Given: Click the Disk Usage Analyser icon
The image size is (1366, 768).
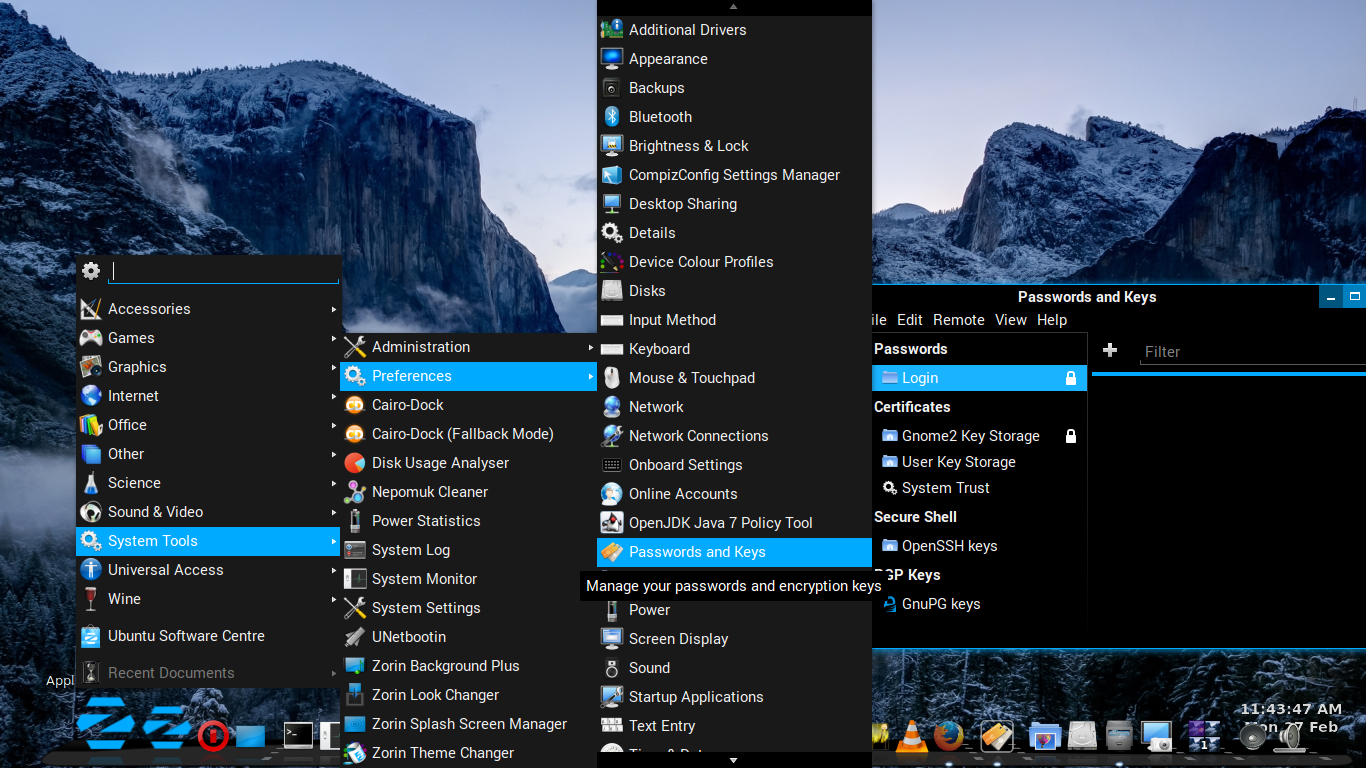Looking at the screenshot, I should [355, 463].
